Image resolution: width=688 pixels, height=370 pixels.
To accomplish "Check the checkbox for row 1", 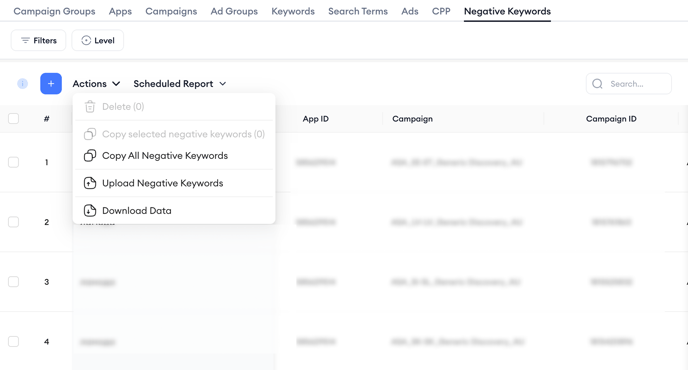I will pyautogui.click(x=14, y=162).
